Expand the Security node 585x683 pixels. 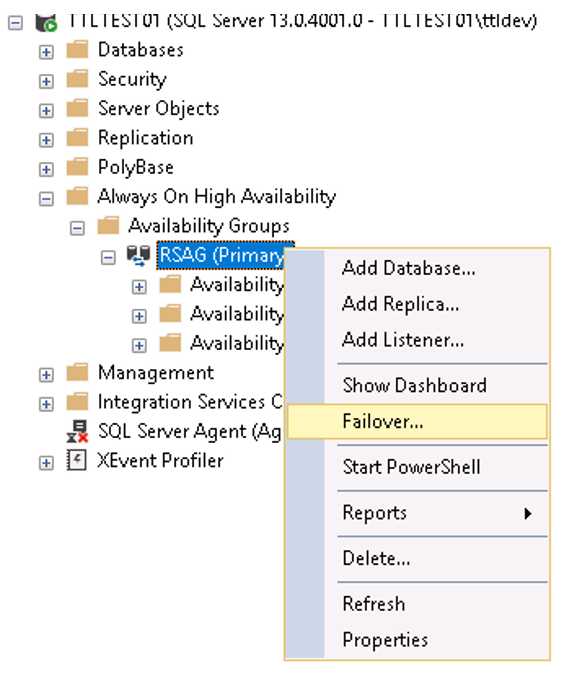pos(46,81)
